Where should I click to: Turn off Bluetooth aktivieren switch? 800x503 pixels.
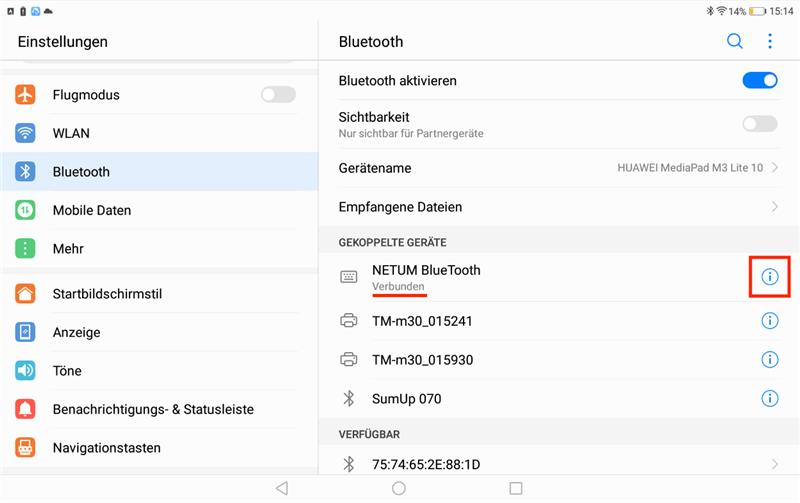click(760, 80)
